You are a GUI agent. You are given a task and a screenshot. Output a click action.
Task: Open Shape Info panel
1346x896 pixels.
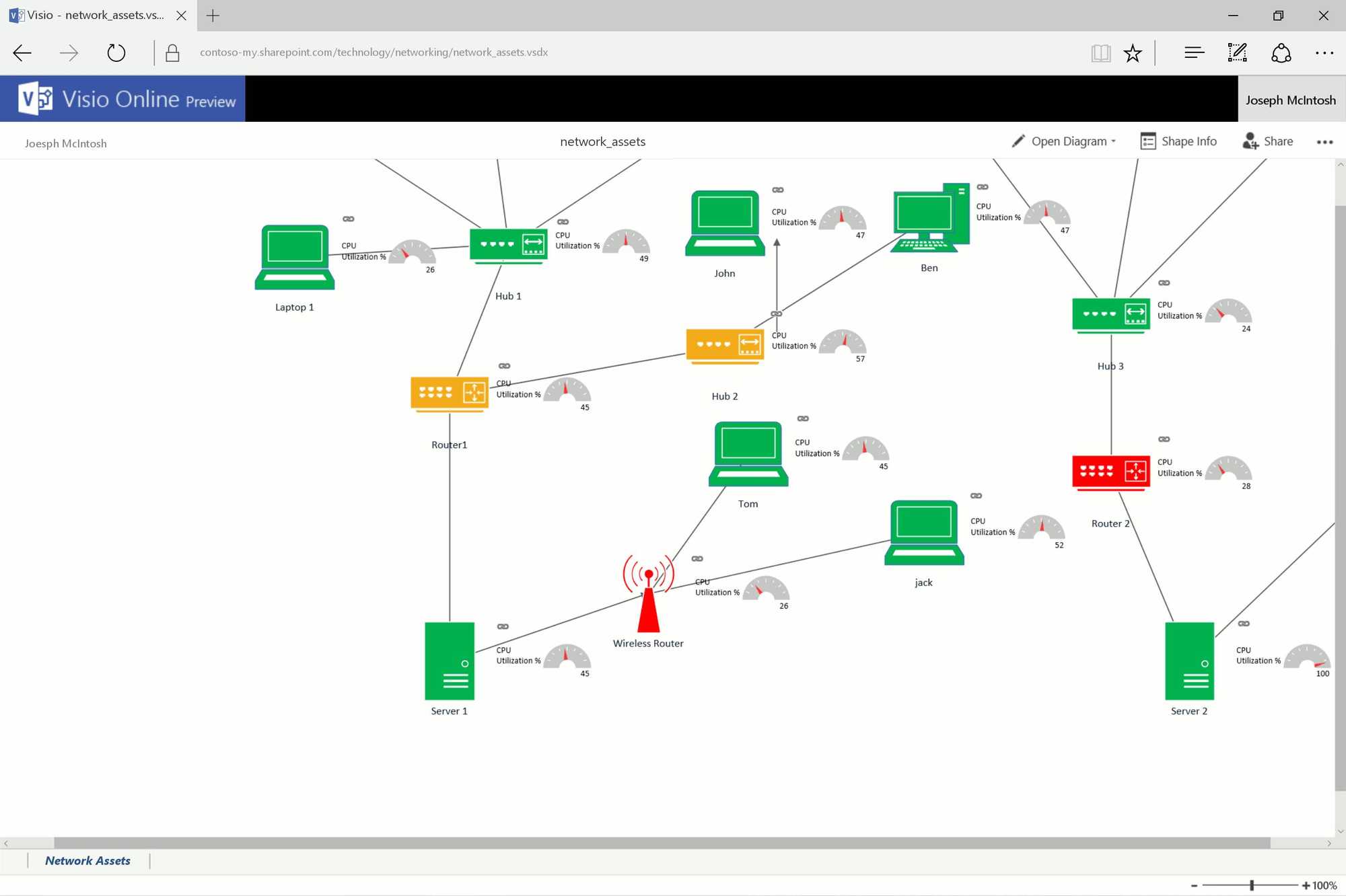click(x=1178, y=141)
